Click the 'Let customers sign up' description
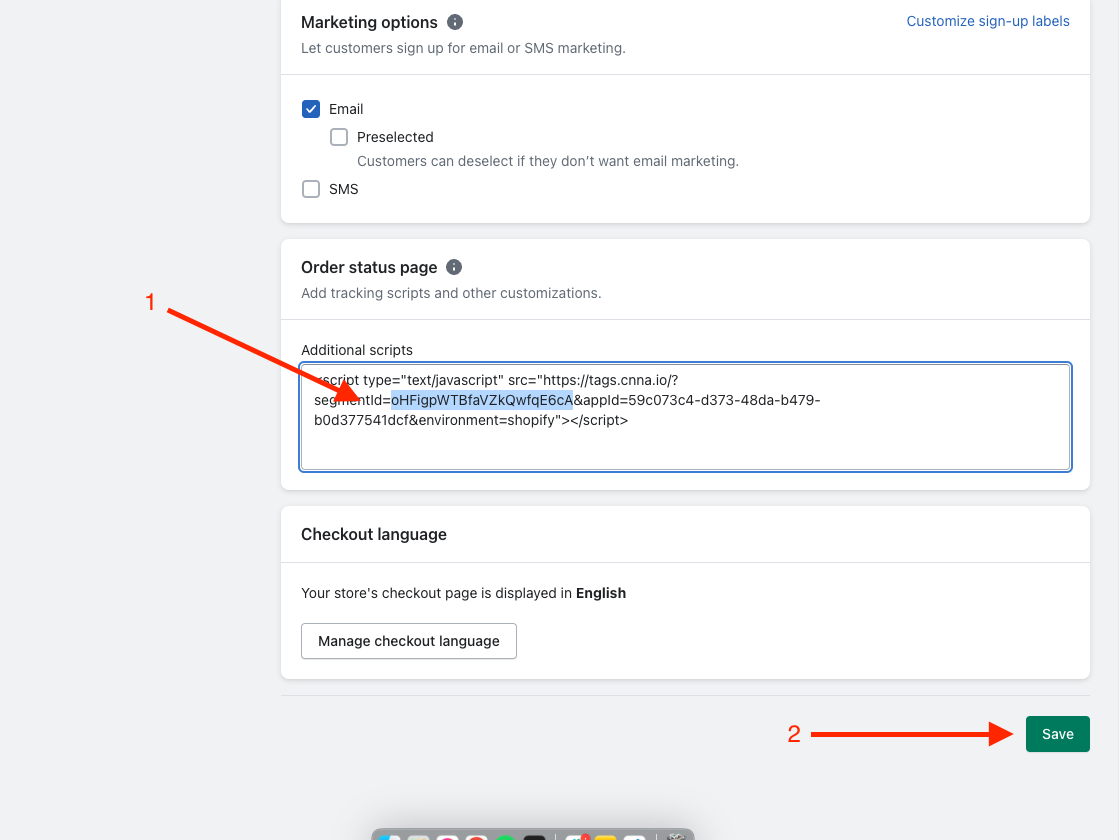1120x840 pixels. point(463,48)
